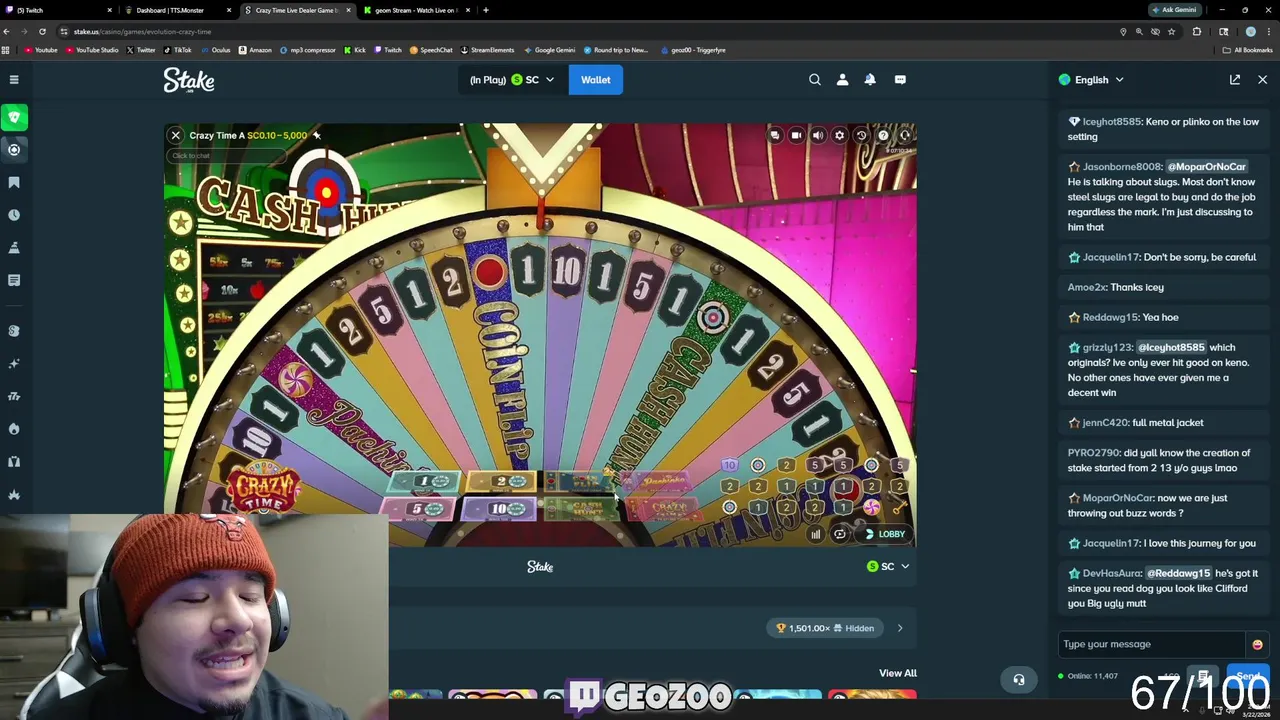Open the hamburger sidebar menu
Screen dimensions: 1280x720
[14, 80]
